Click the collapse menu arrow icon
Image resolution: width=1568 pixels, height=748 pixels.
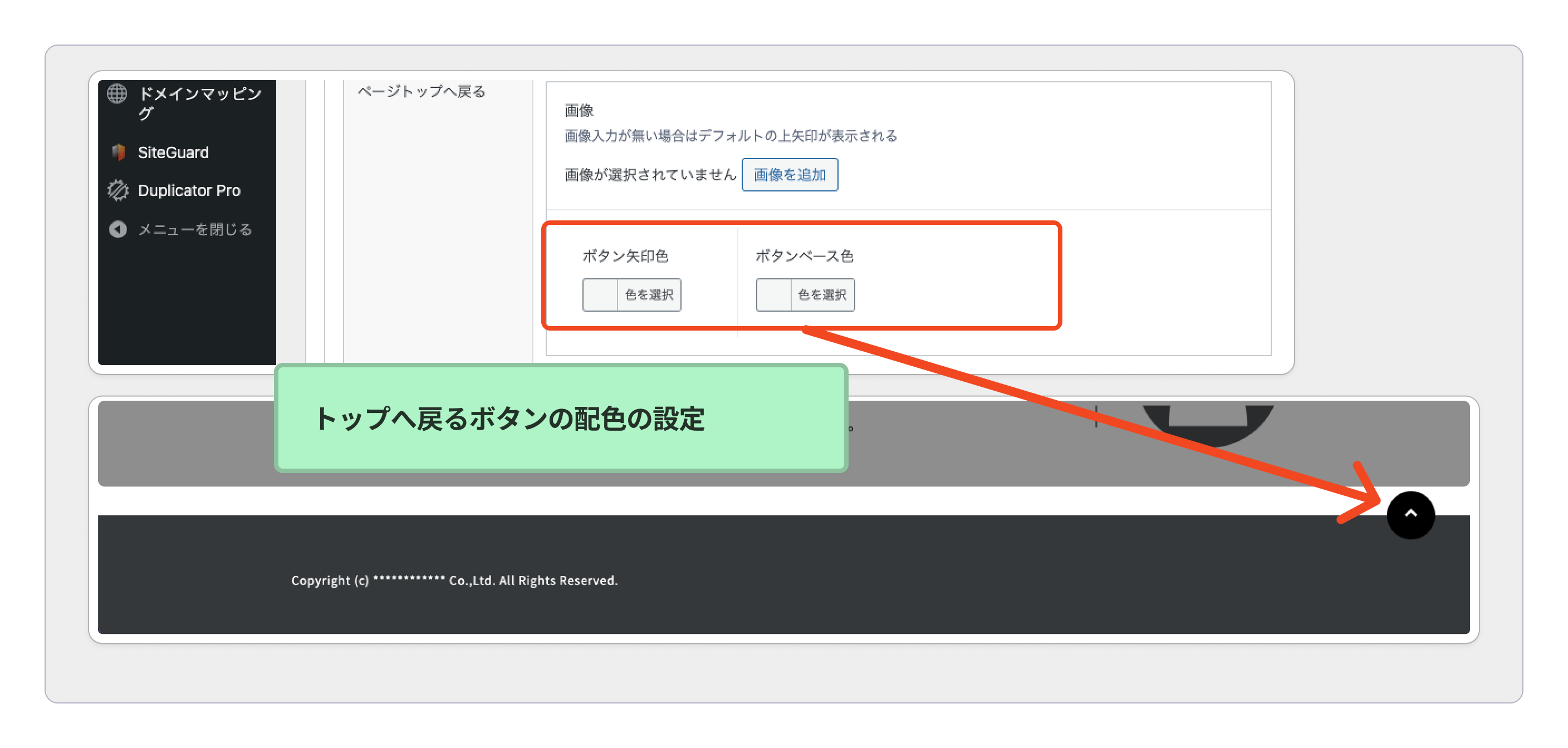coord(118,229)
